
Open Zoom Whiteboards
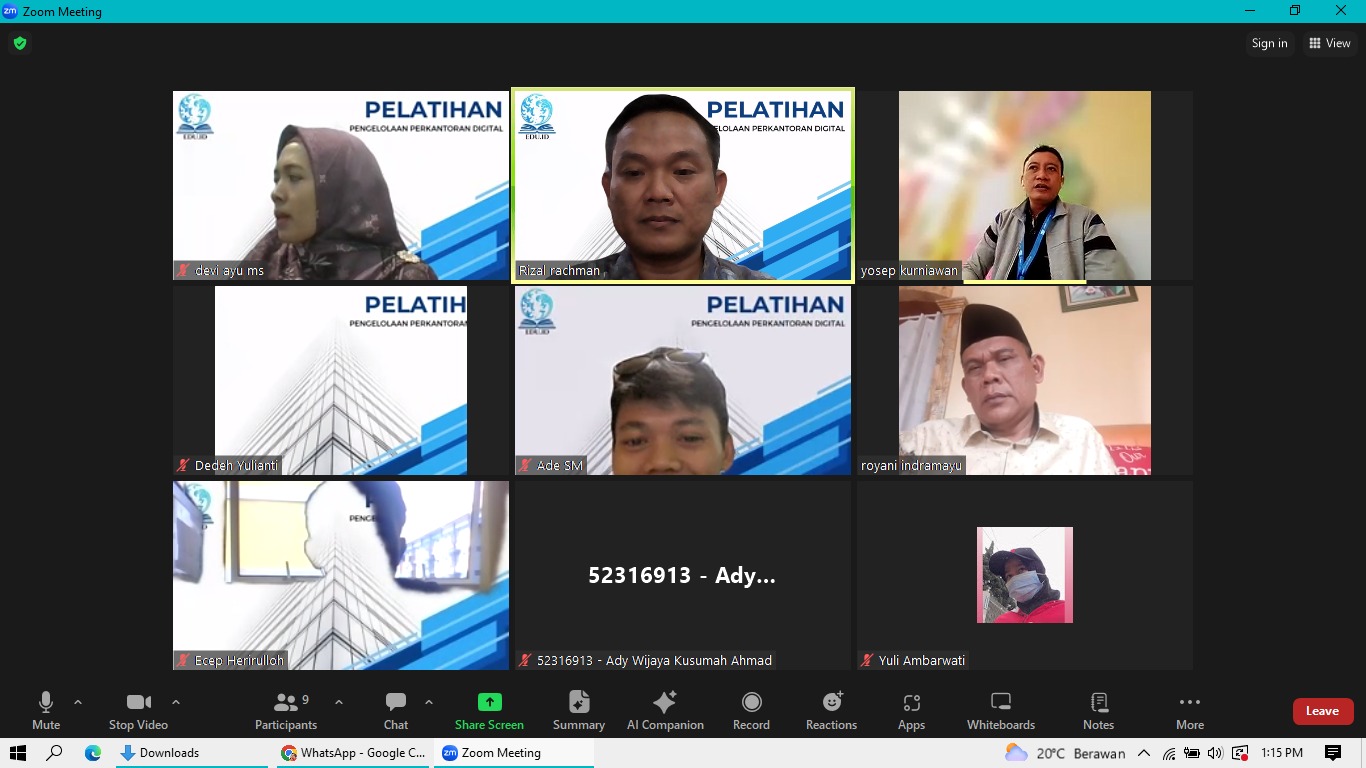1000,710
